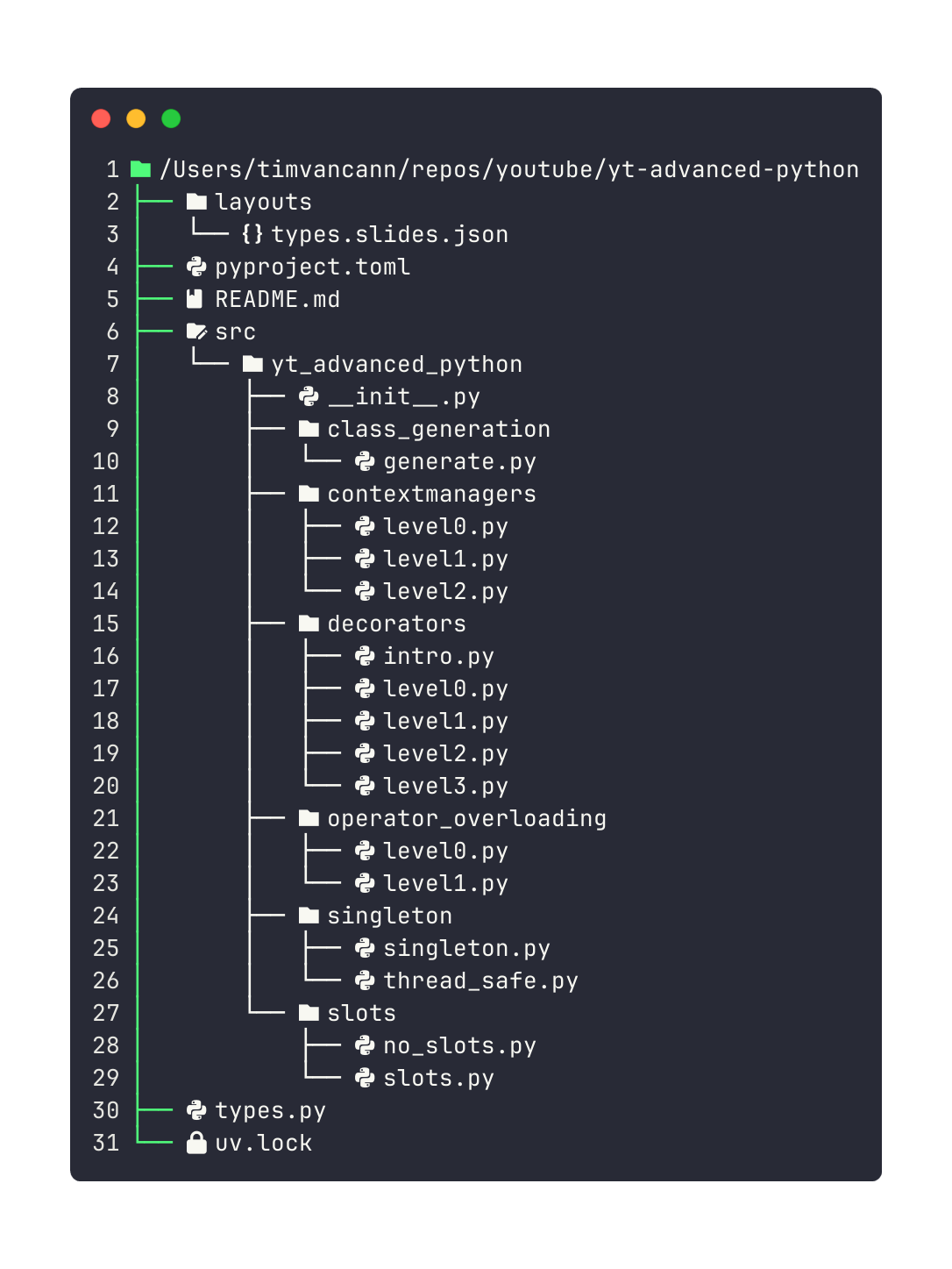Select the singleton.py file
The image size is (952, 1269).
point(466,948)
